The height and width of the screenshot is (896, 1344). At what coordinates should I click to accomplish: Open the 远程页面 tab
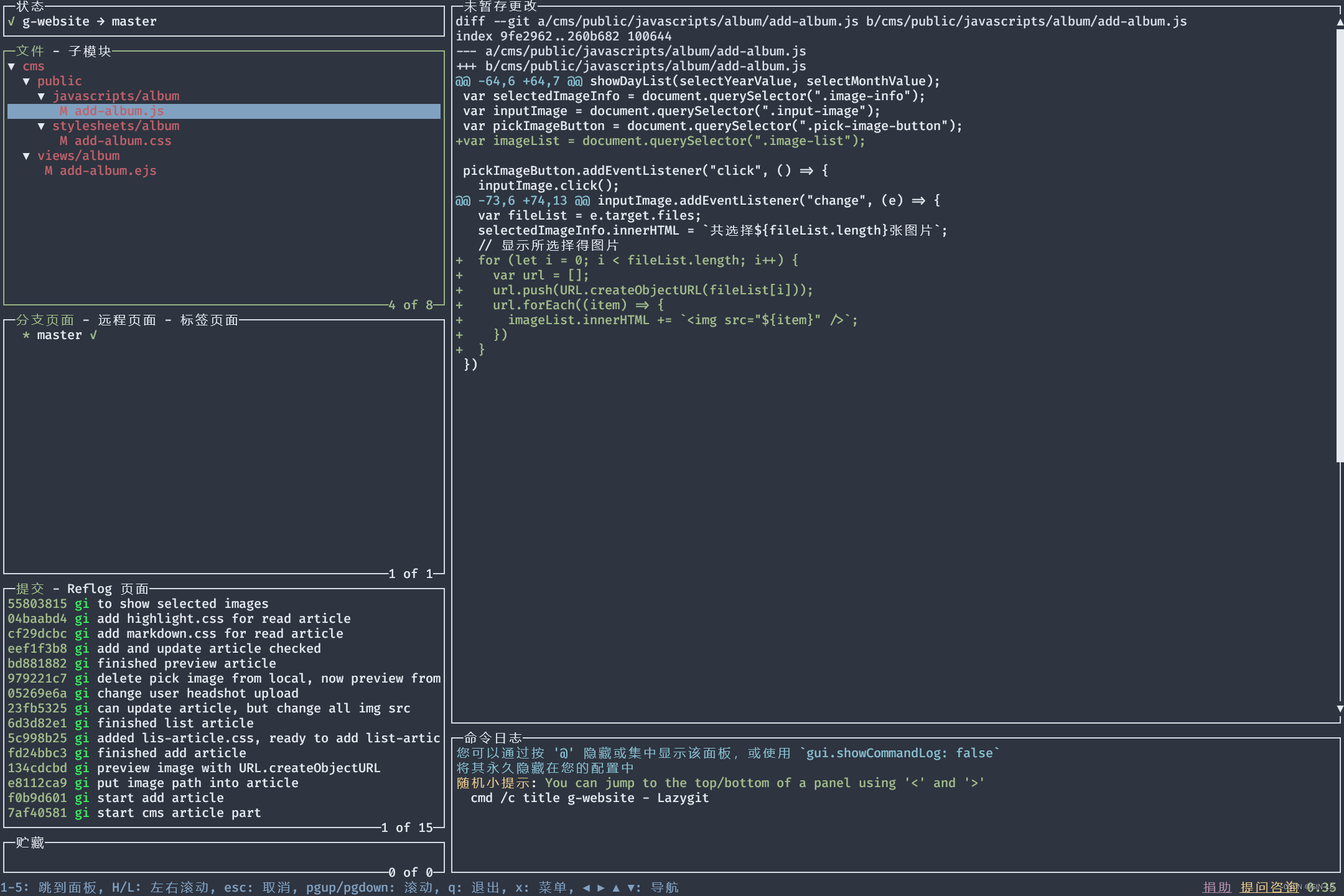tap(127, 320)
